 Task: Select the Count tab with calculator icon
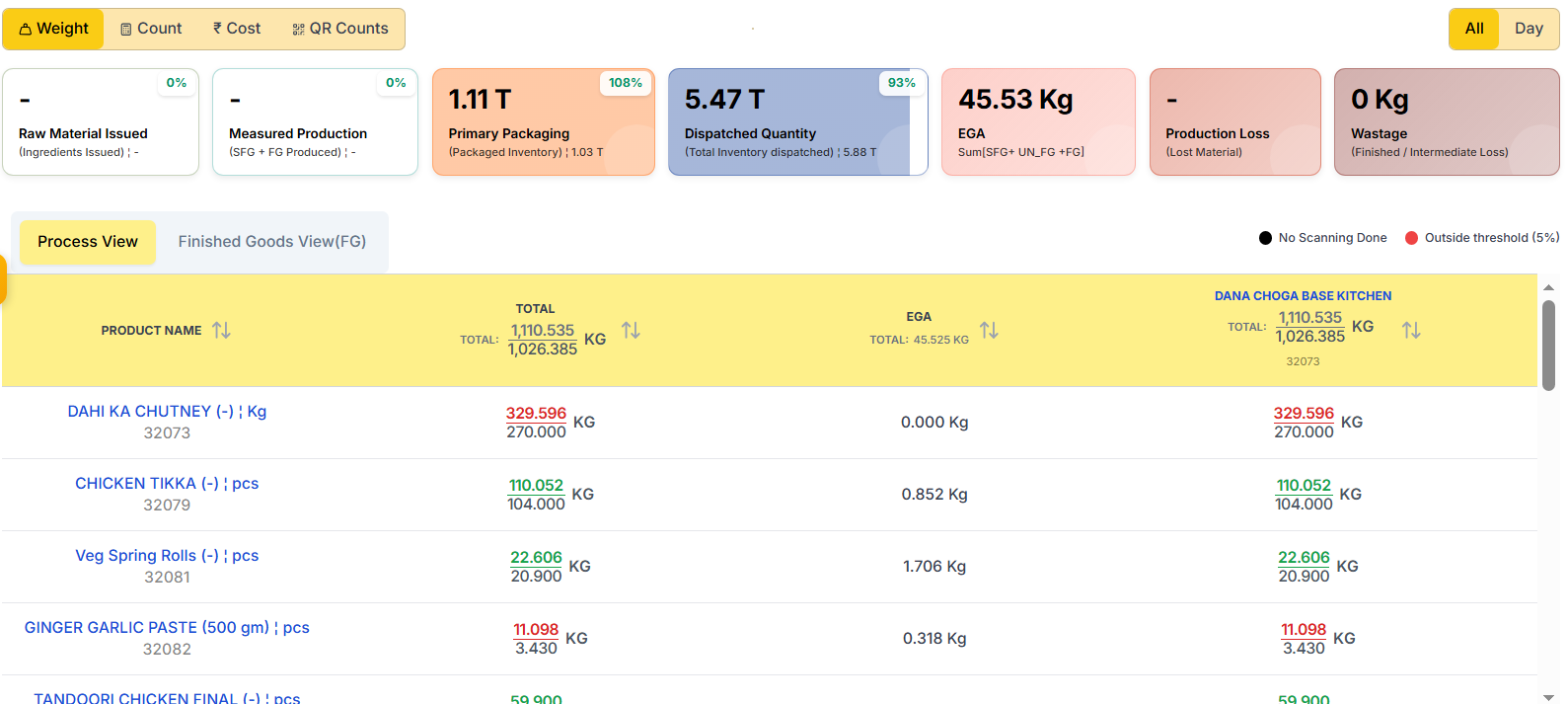coord(151,29)
